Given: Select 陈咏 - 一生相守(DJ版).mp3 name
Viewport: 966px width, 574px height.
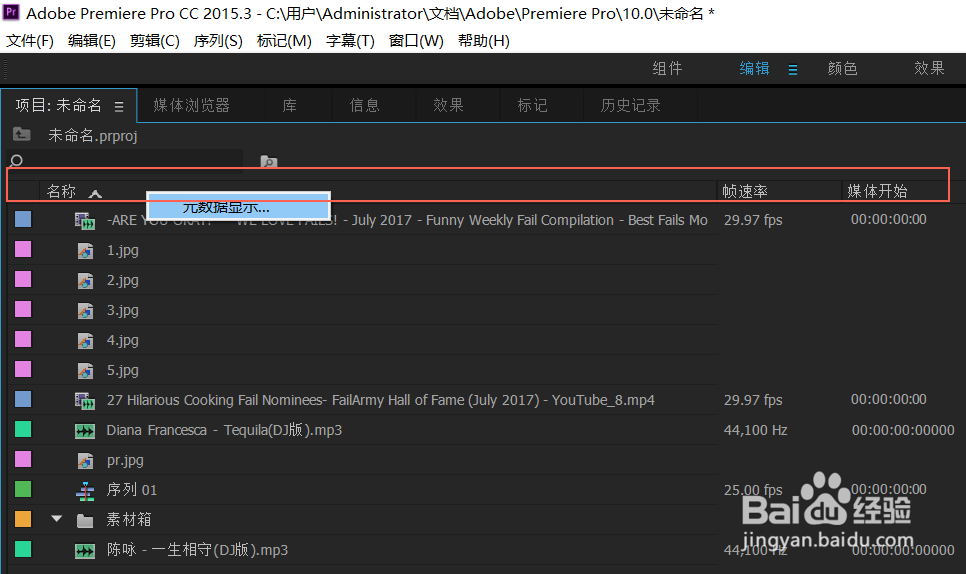Looking at the screenshot, I should (x=197, y=550).
